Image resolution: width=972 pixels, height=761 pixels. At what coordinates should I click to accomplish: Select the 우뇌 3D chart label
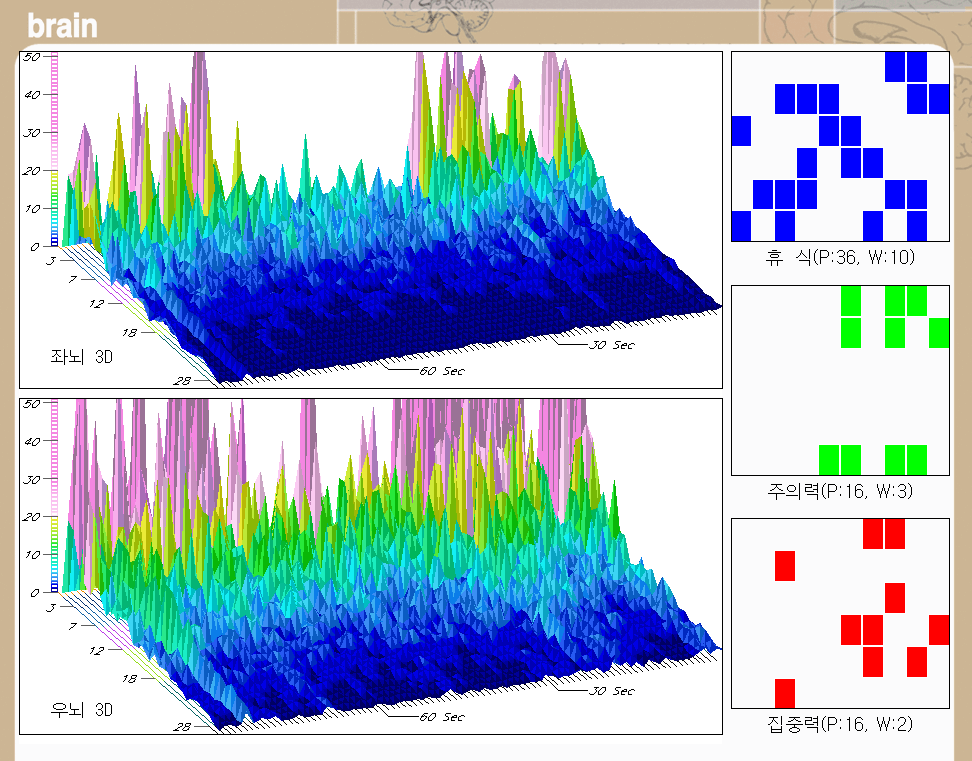click(81, 710)
